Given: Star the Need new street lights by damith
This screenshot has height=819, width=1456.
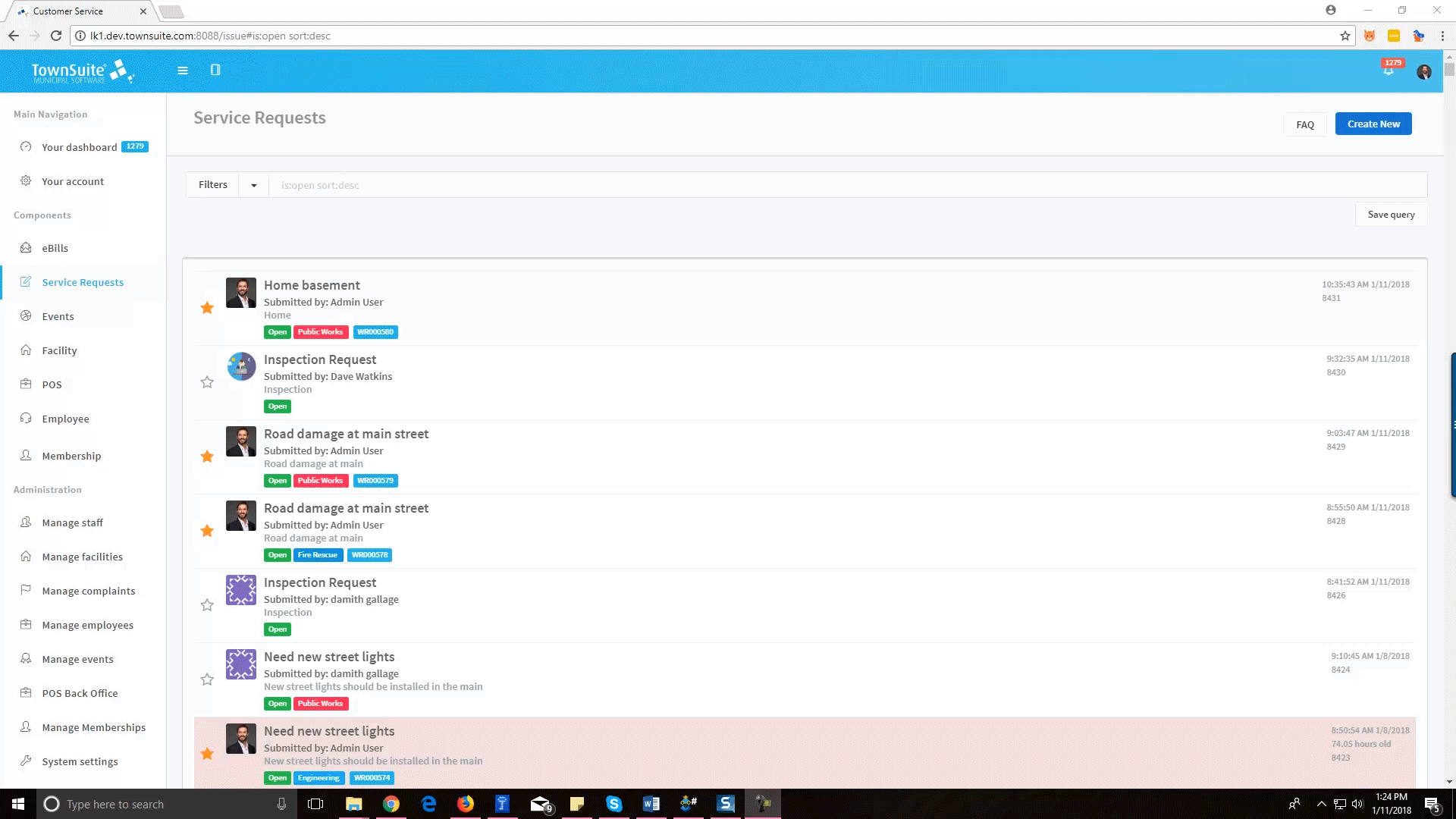Looking at the screenshot, I should 207,679.
